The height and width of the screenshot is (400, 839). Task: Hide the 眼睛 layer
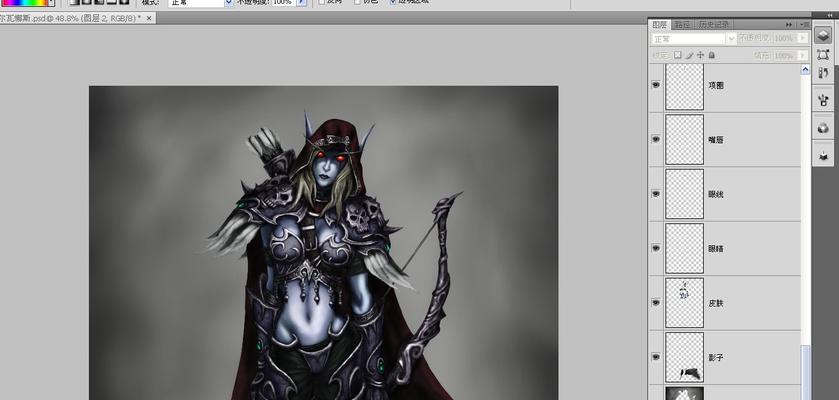pyautogui.click(x=655, y=248)
